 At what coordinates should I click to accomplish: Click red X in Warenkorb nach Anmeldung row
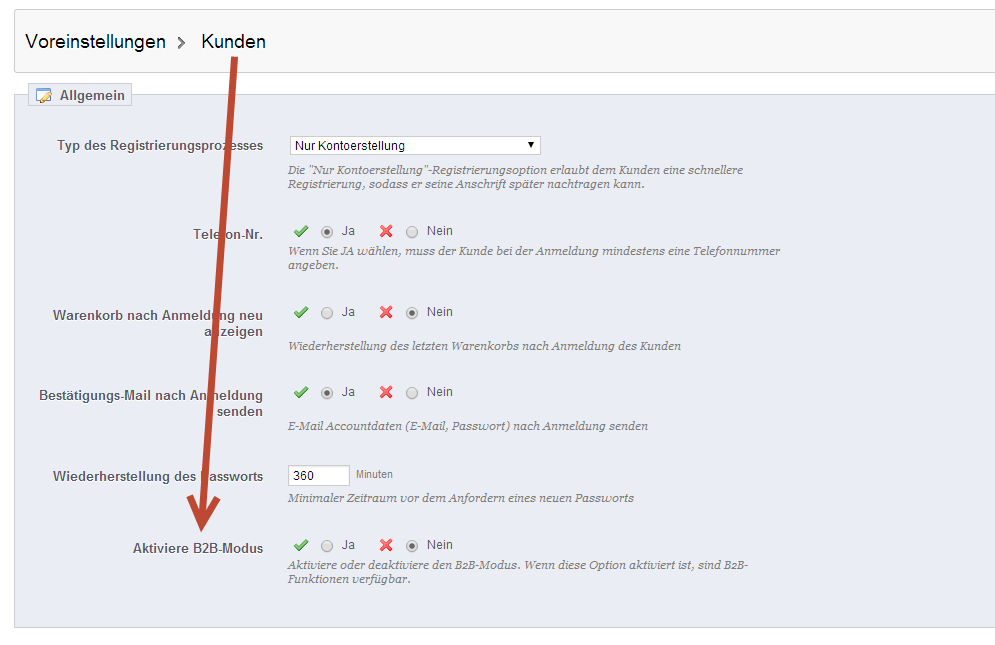386,312
